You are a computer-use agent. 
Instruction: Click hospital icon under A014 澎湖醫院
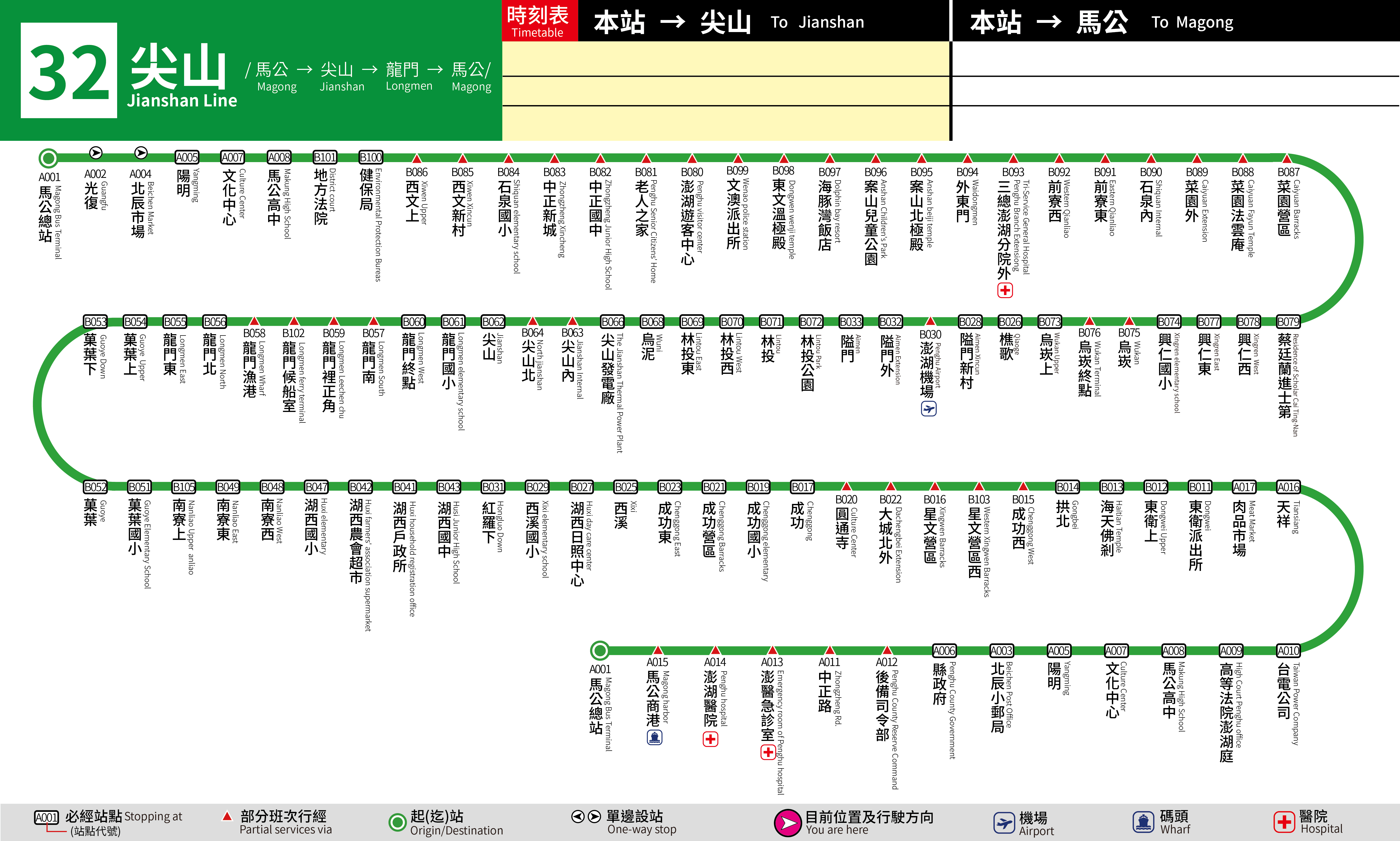pyautogui.click(x=711, y=739)
